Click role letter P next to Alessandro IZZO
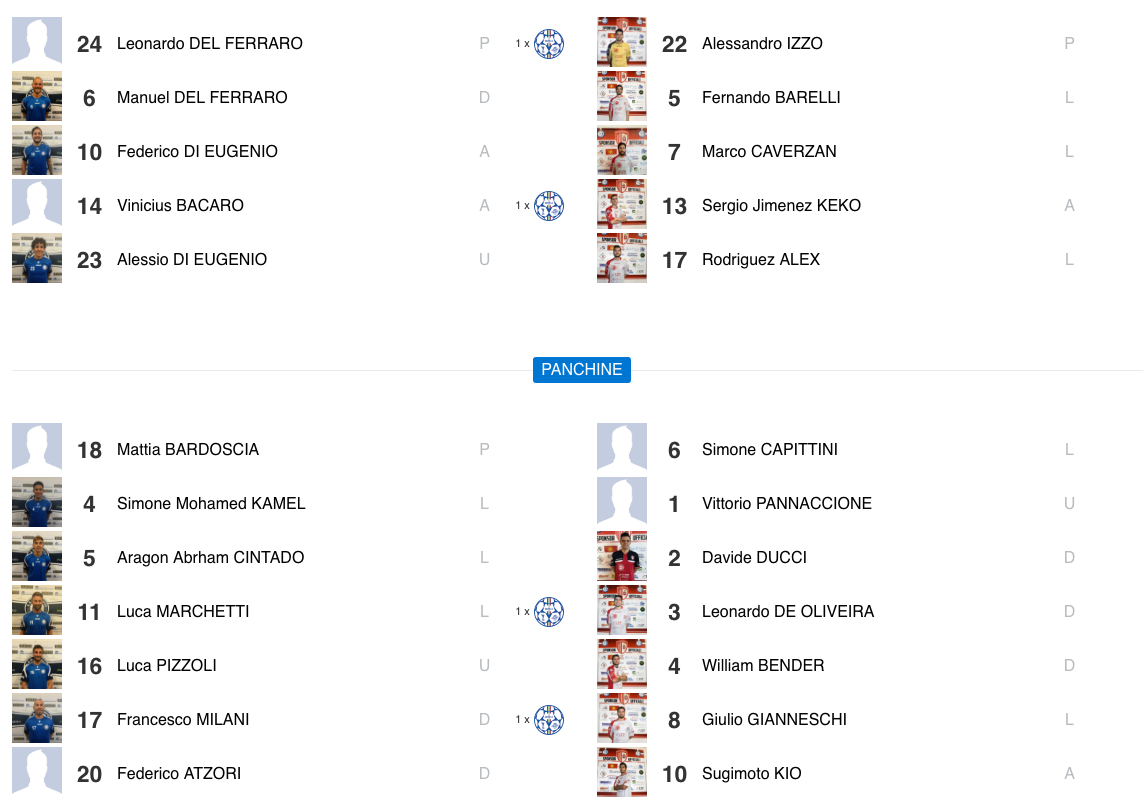The height and width of the screenshot is (803, 1143). pyautogui.click(x=1069, y=44)
